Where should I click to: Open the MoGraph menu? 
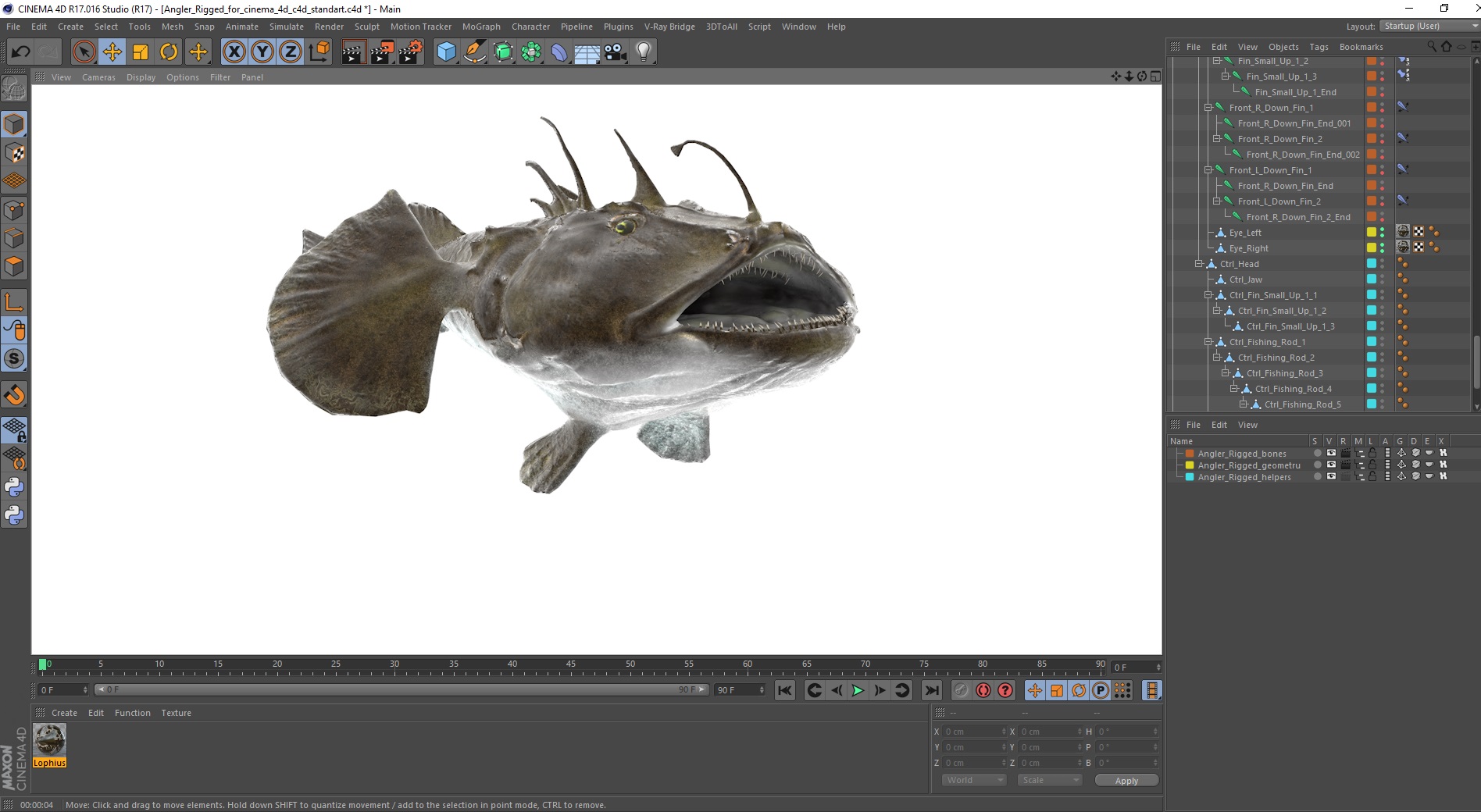click(480, 27)
